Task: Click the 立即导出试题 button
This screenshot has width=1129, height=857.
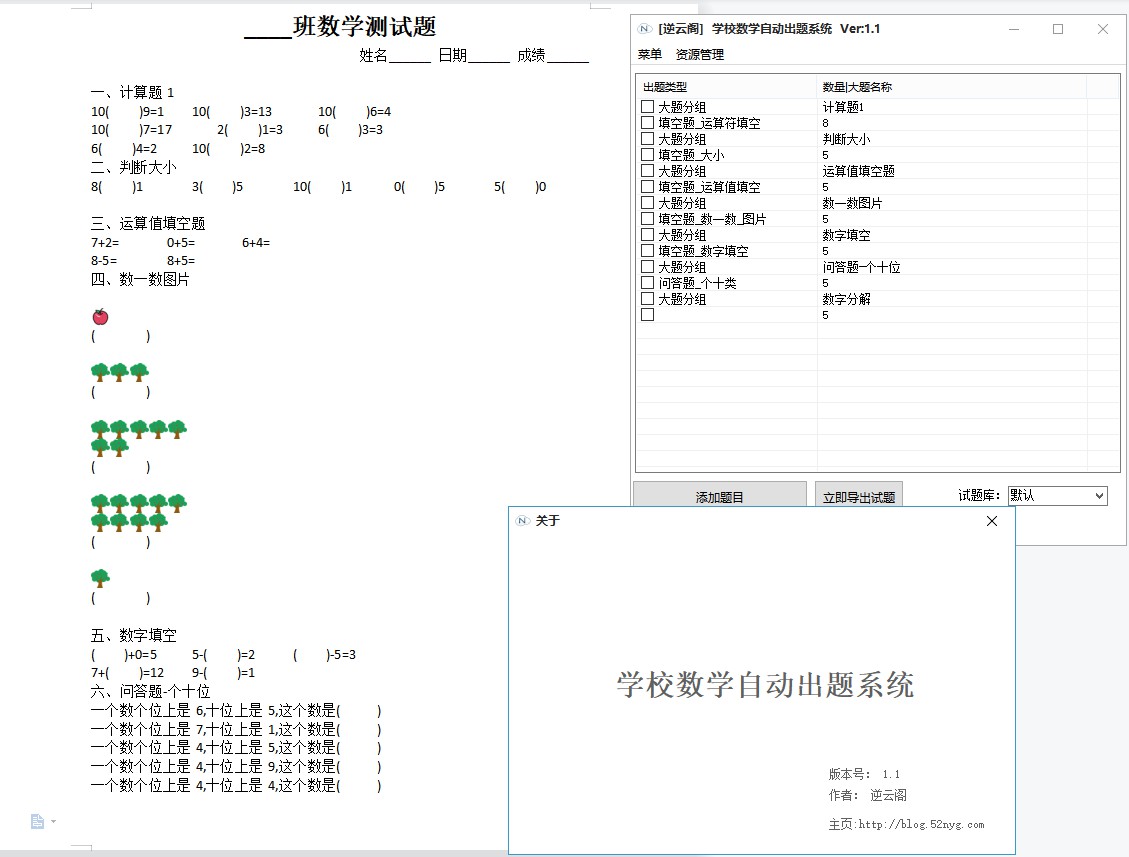Action: (x=858, y=495)
